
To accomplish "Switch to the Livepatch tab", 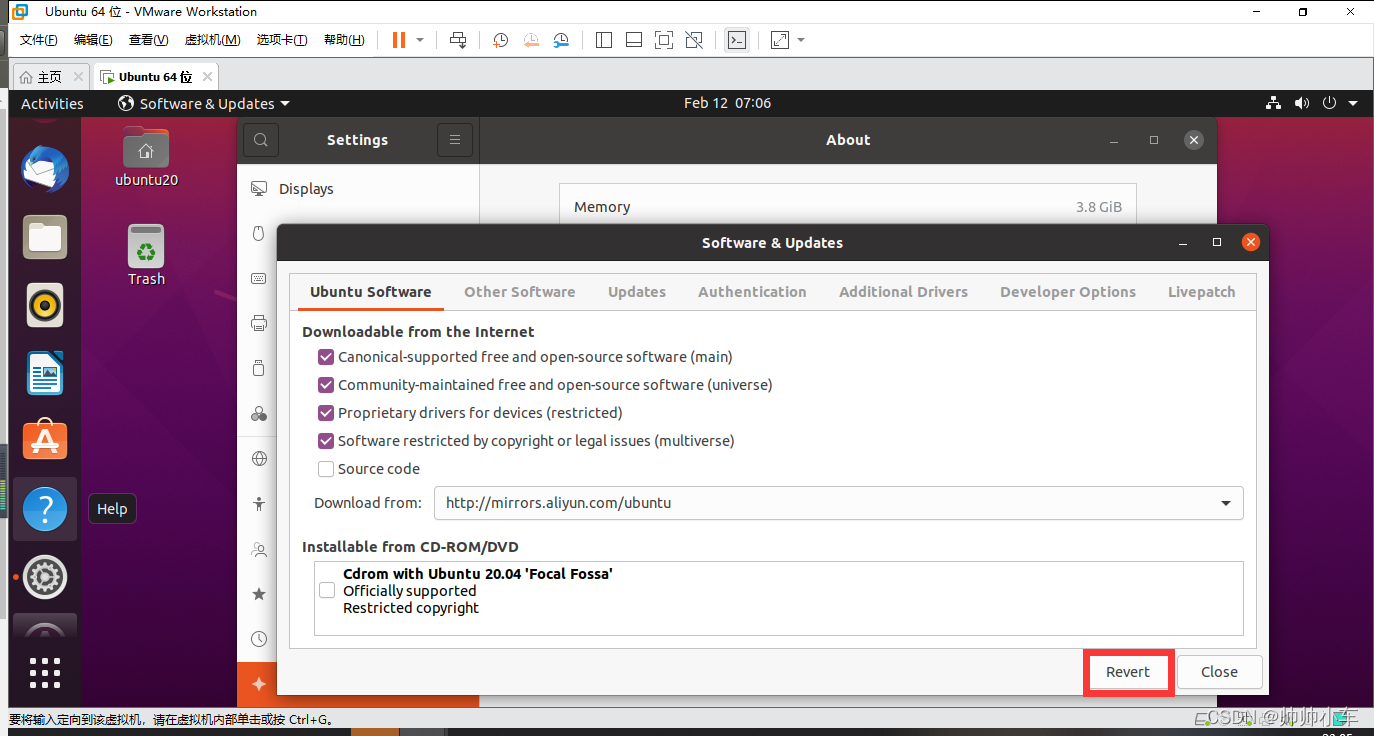I will coord(1202,292).
